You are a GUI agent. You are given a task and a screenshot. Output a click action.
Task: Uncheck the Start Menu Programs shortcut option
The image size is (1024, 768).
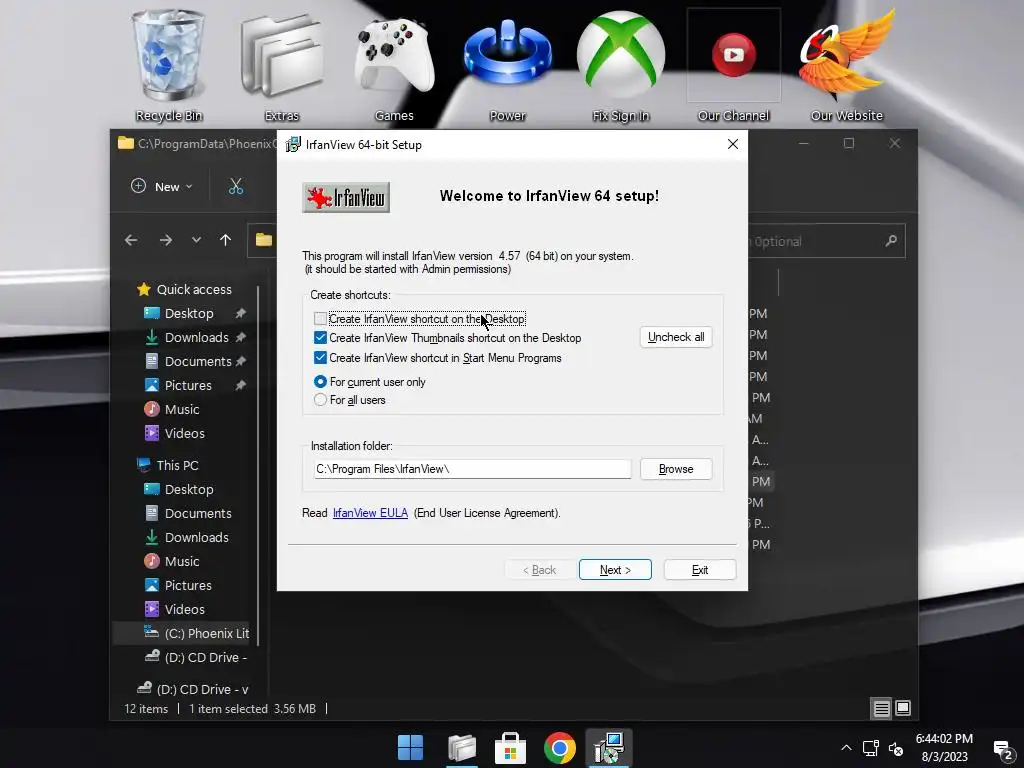click(x=320, y=358)
